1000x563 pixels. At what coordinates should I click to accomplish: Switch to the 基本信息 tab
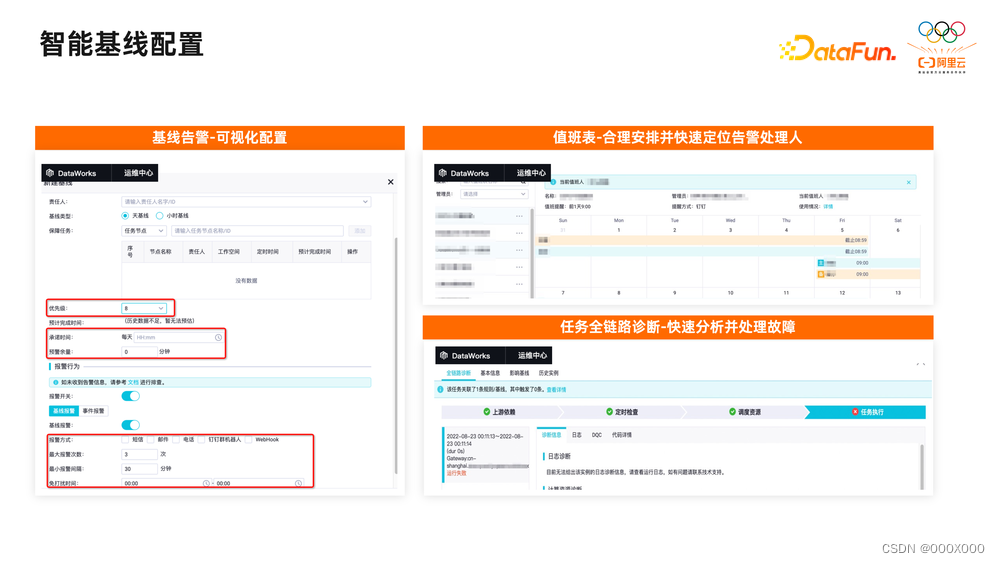(490, 373)
